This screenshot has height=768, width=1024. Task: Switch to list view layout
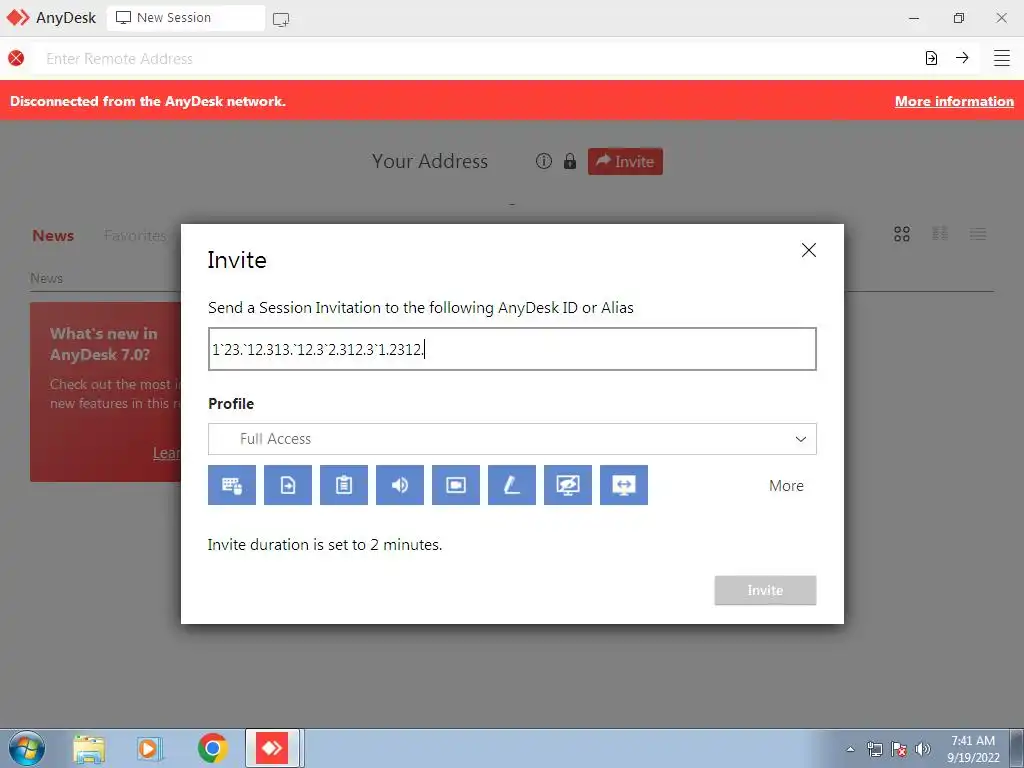coord(978,234)
